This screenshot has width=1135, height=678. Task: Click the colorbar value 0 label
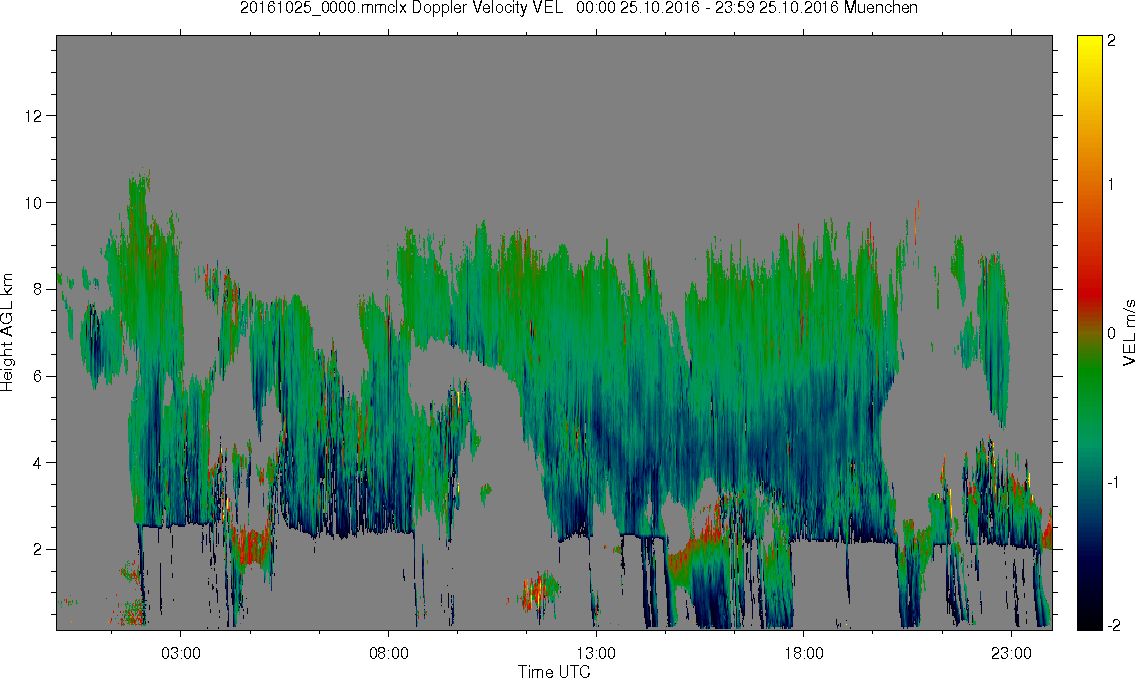click(x=1112, y=334)
